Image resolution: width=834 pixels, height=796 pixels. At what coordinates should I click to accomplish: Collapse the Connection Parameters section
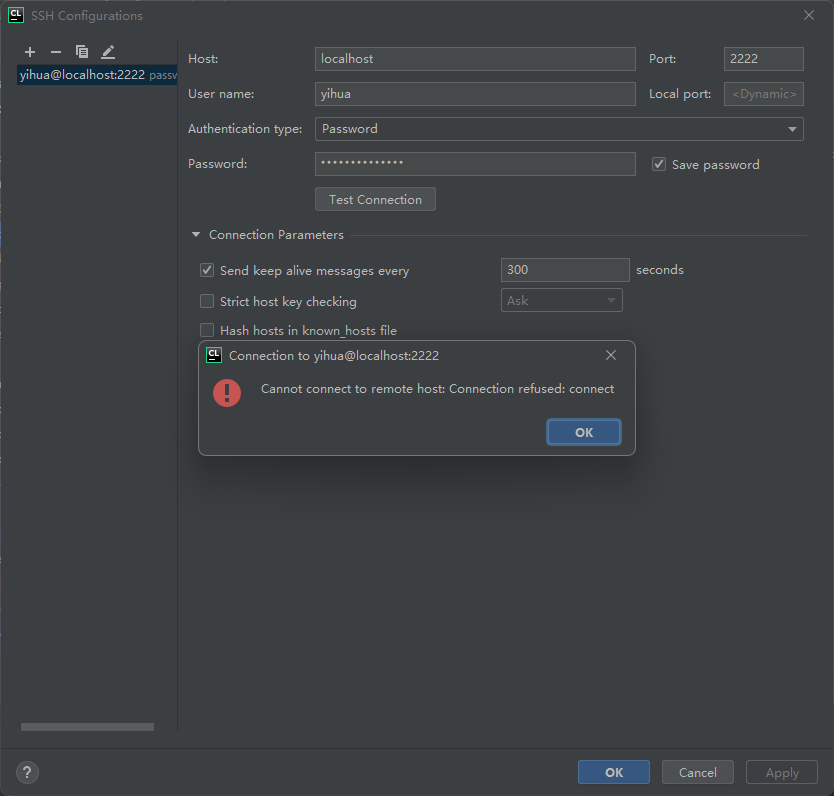pyautogui.click(x=196, y=234)
